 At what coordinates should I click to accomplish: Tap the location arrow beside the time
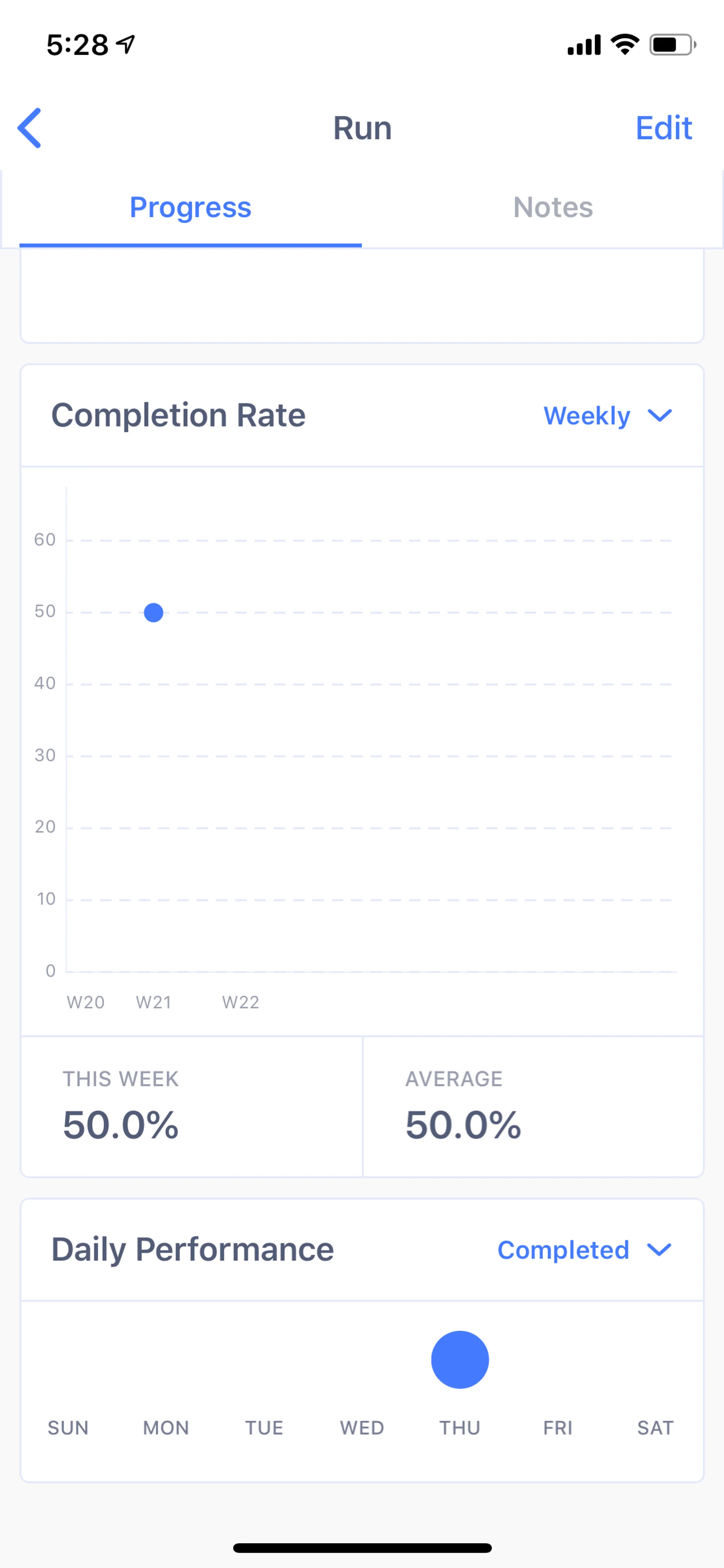tap(126, 45)
